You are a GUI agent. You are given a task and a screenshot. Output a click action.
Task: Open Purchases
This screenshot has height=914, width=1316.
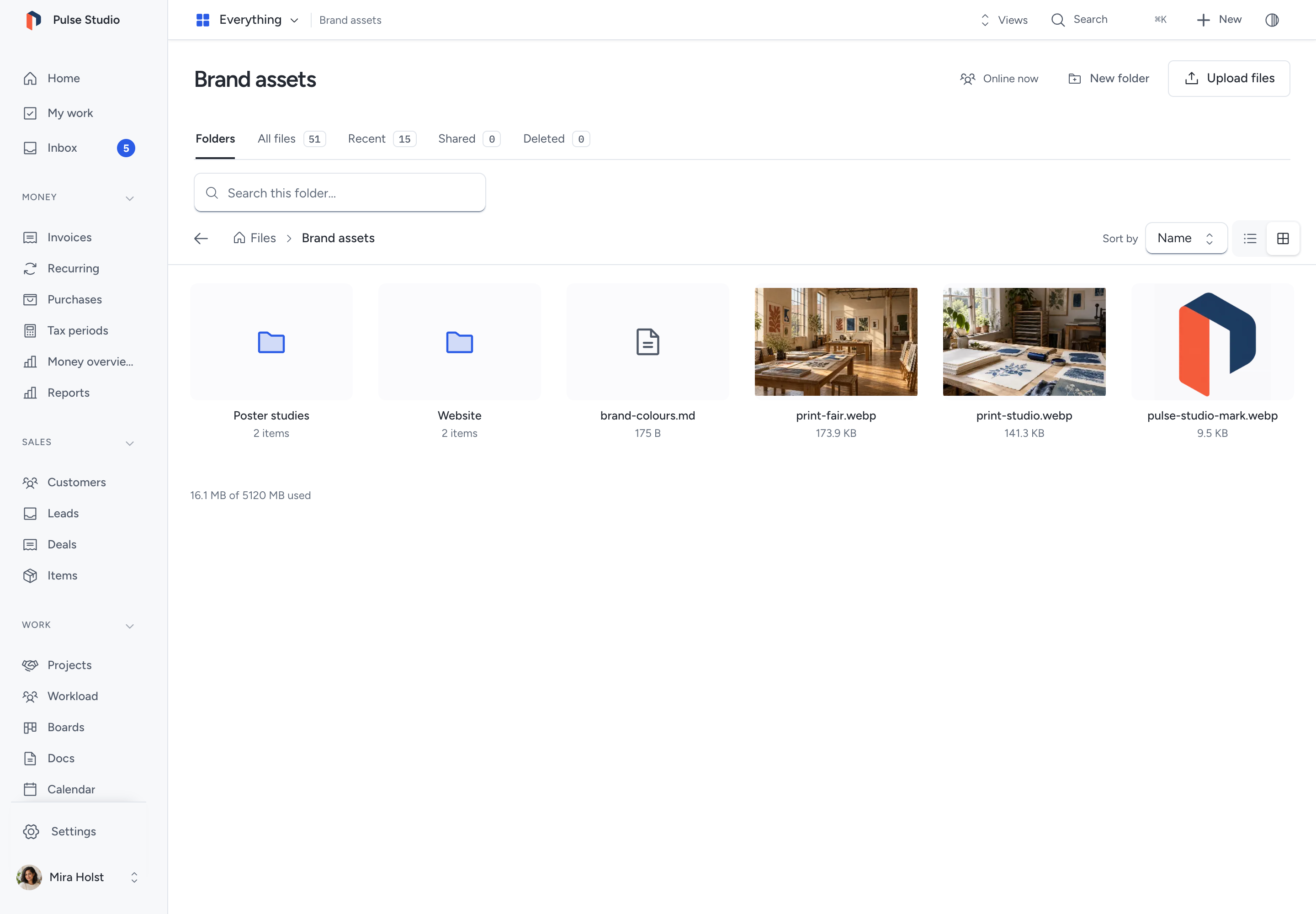point(79,299)
